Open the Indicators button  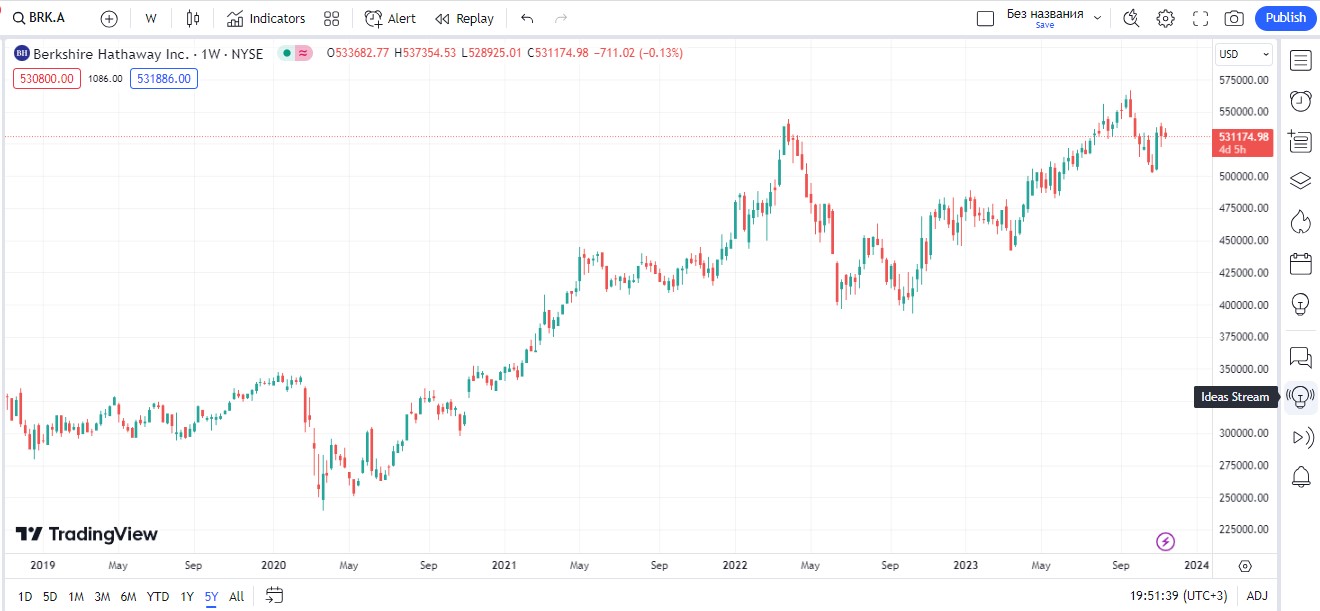pyautogui.click(x=266, y=18)
